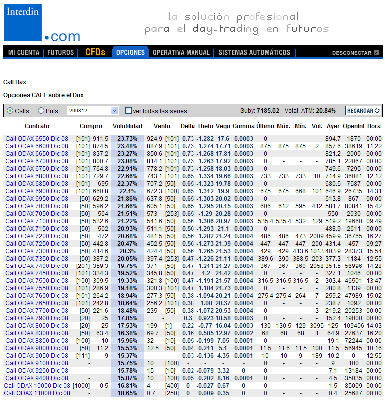The image size is (385, 400).
Task: Click the Compra price 837.2
Action: (100, 153)
